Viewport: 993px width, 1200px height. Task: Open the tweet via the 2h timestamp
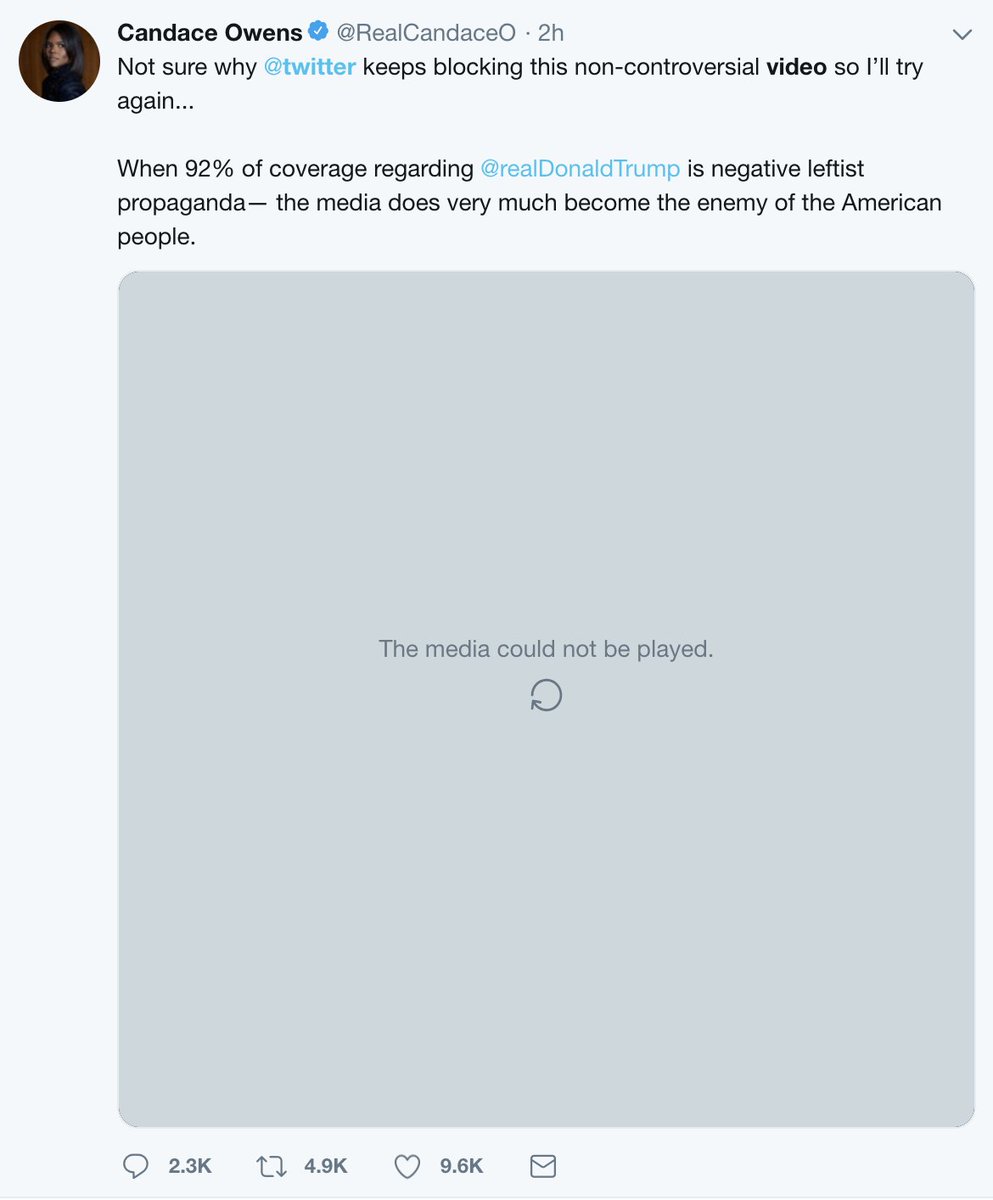pyautogui.click(x=551, y=33)
